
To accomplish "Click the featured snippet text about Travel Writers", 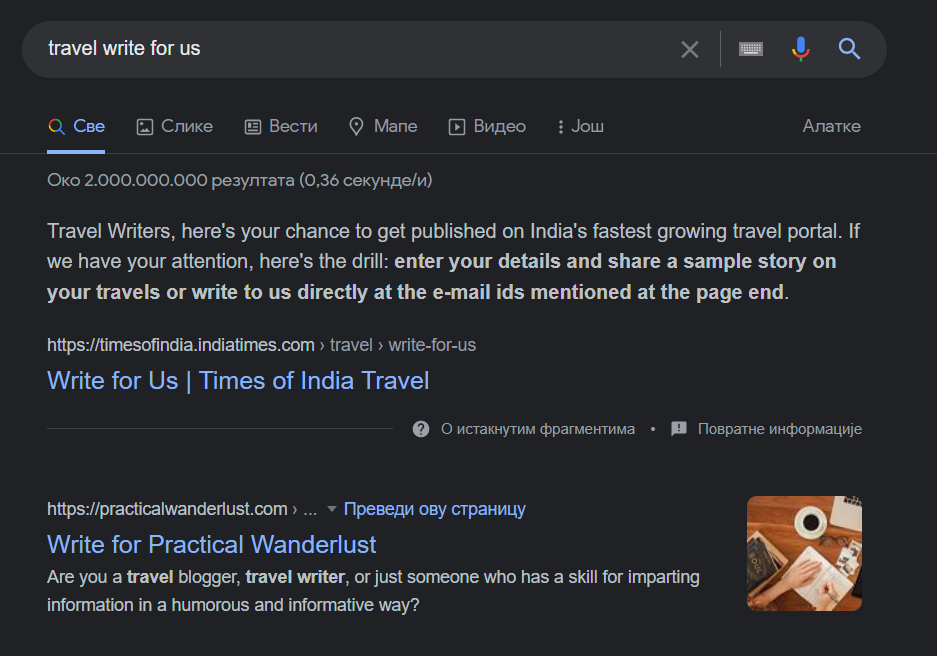I will point(453,262).
